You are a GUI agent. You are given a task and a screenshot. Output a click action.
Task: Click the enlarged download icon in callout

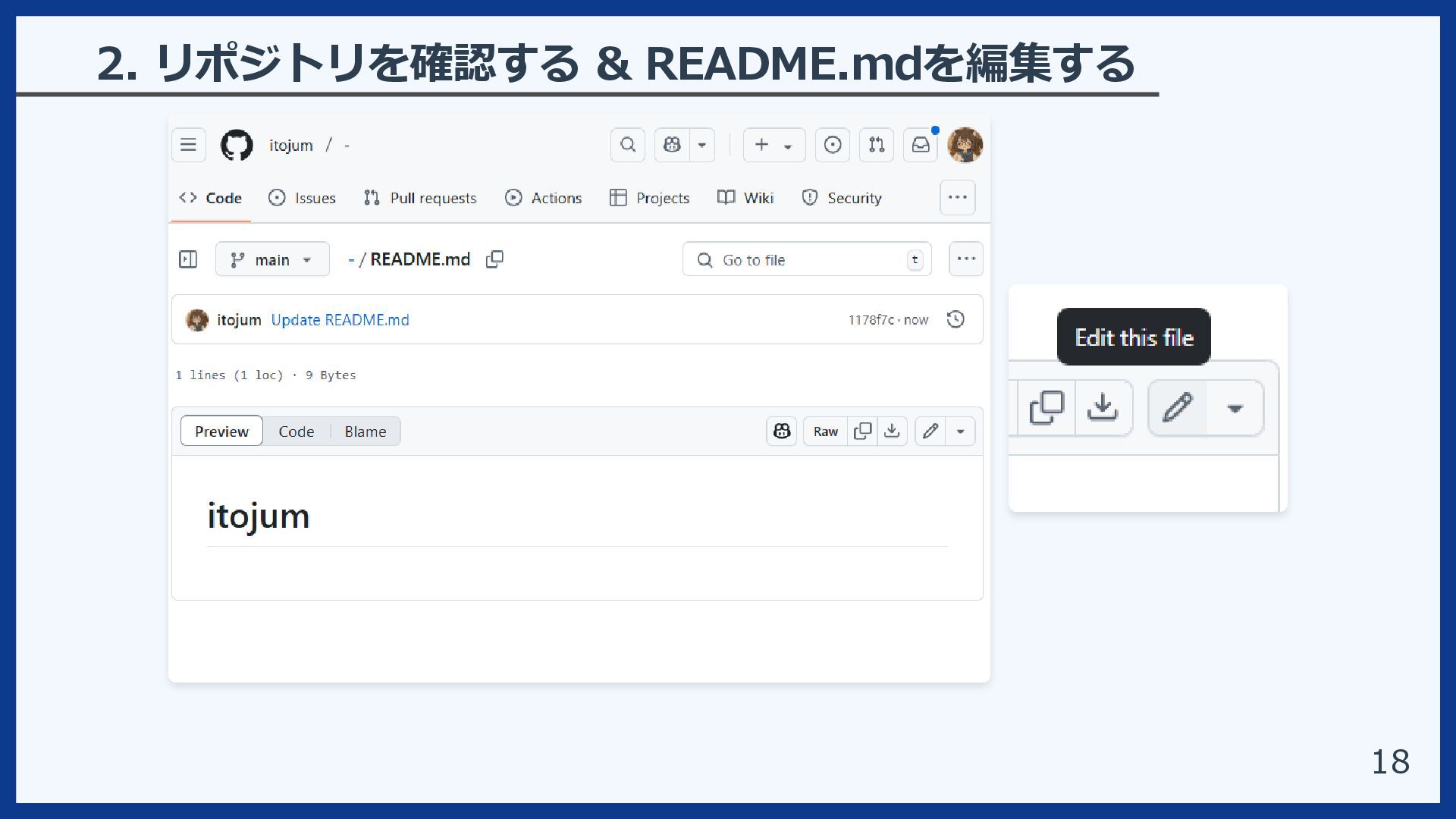point(1103,408)
